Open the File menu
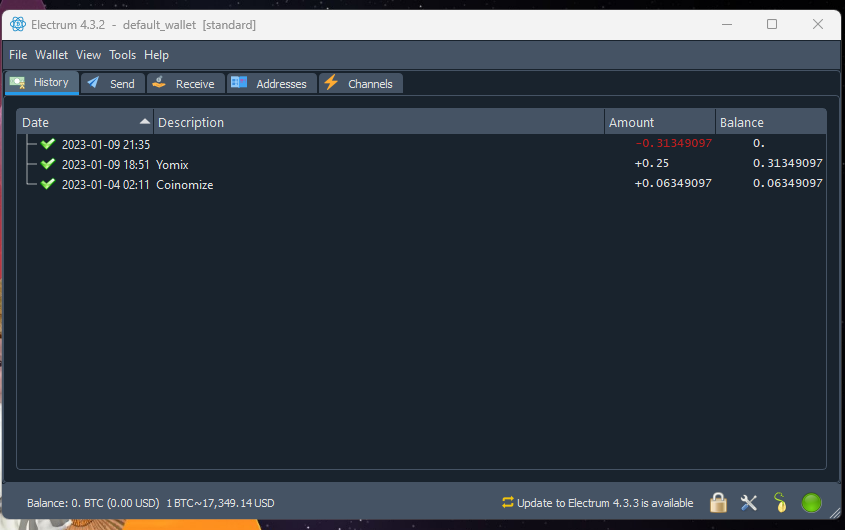The image size is (845, 530). point(18,55)
